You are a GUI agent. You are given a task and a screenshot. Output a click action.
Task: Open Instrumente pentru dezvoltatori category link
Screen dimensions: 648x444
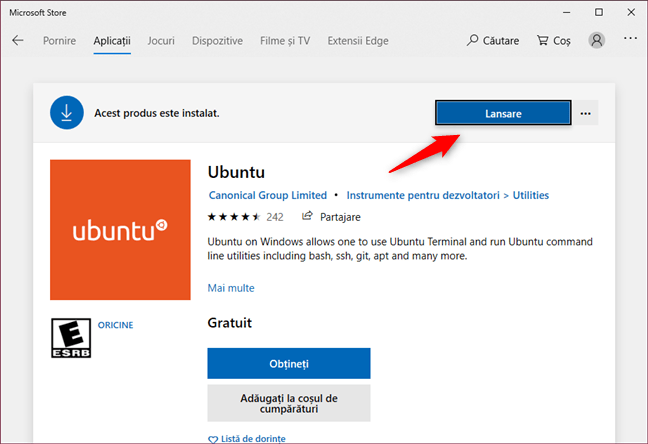(423, 195)
